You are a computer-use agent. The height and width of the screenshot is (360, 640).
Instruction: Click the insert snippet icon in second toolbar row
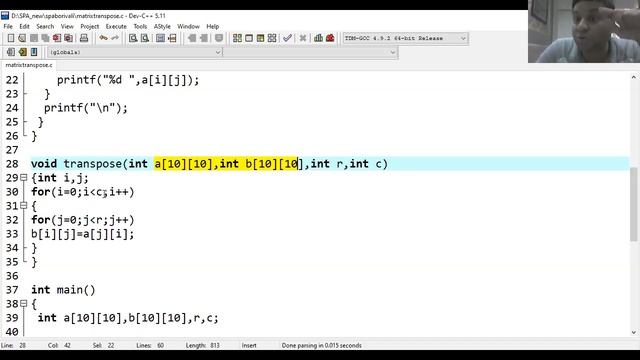pos(11,52)
